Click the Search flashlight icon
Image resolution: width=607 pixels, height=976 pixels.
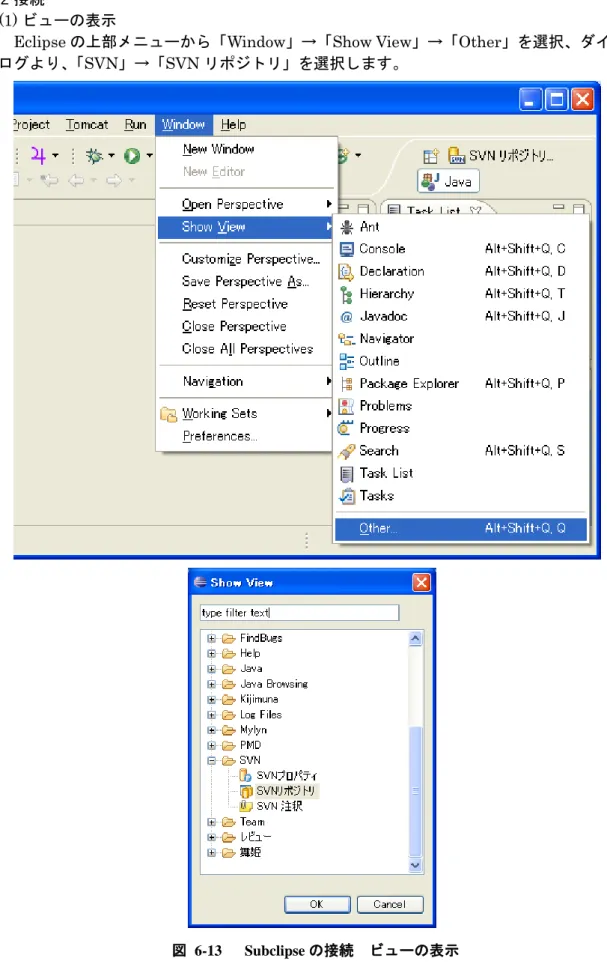346,451
